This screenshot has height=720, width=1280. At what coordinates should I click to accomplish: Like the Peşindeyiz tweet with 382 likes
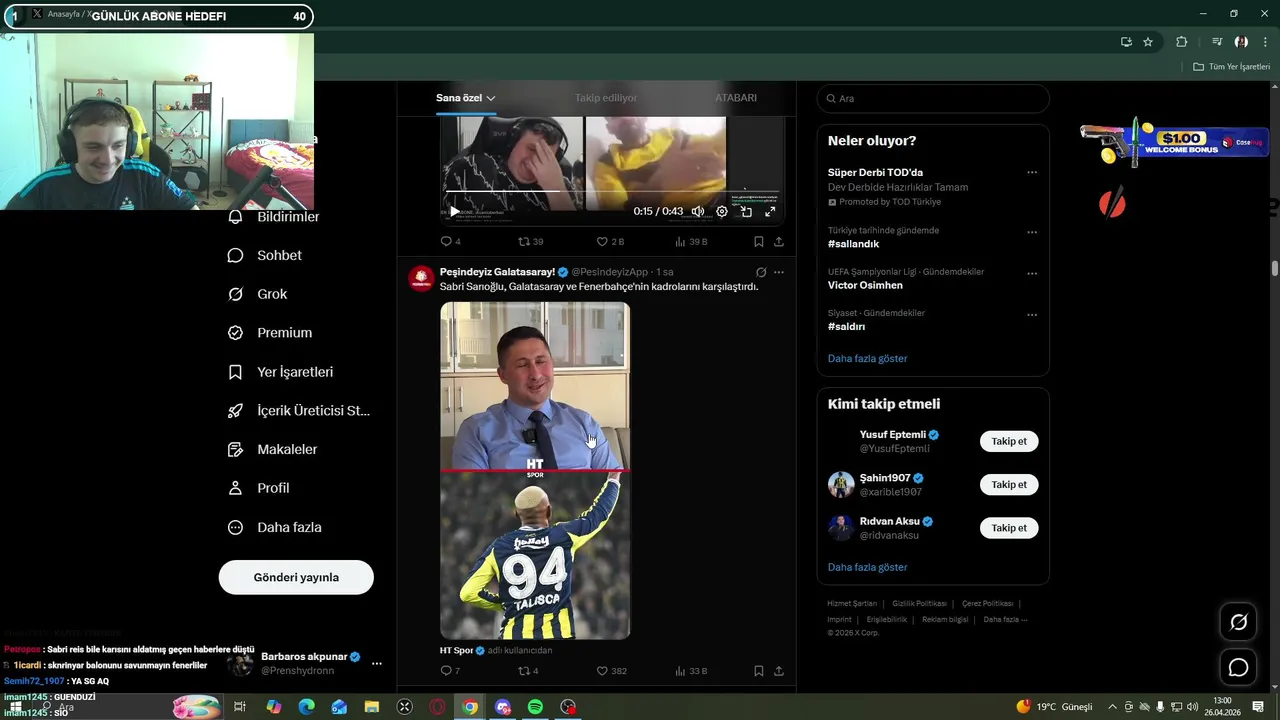(611, 671)
